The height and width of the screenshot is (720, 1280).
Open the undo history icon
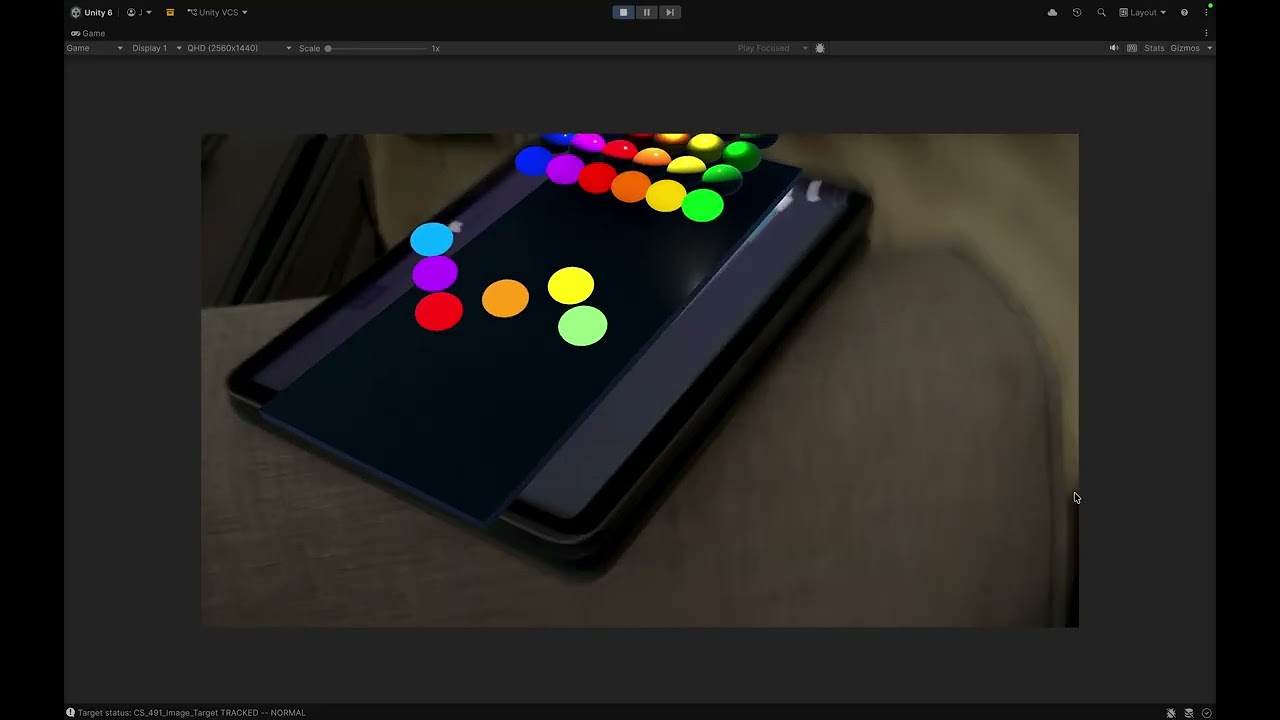tap(1077, 12)
